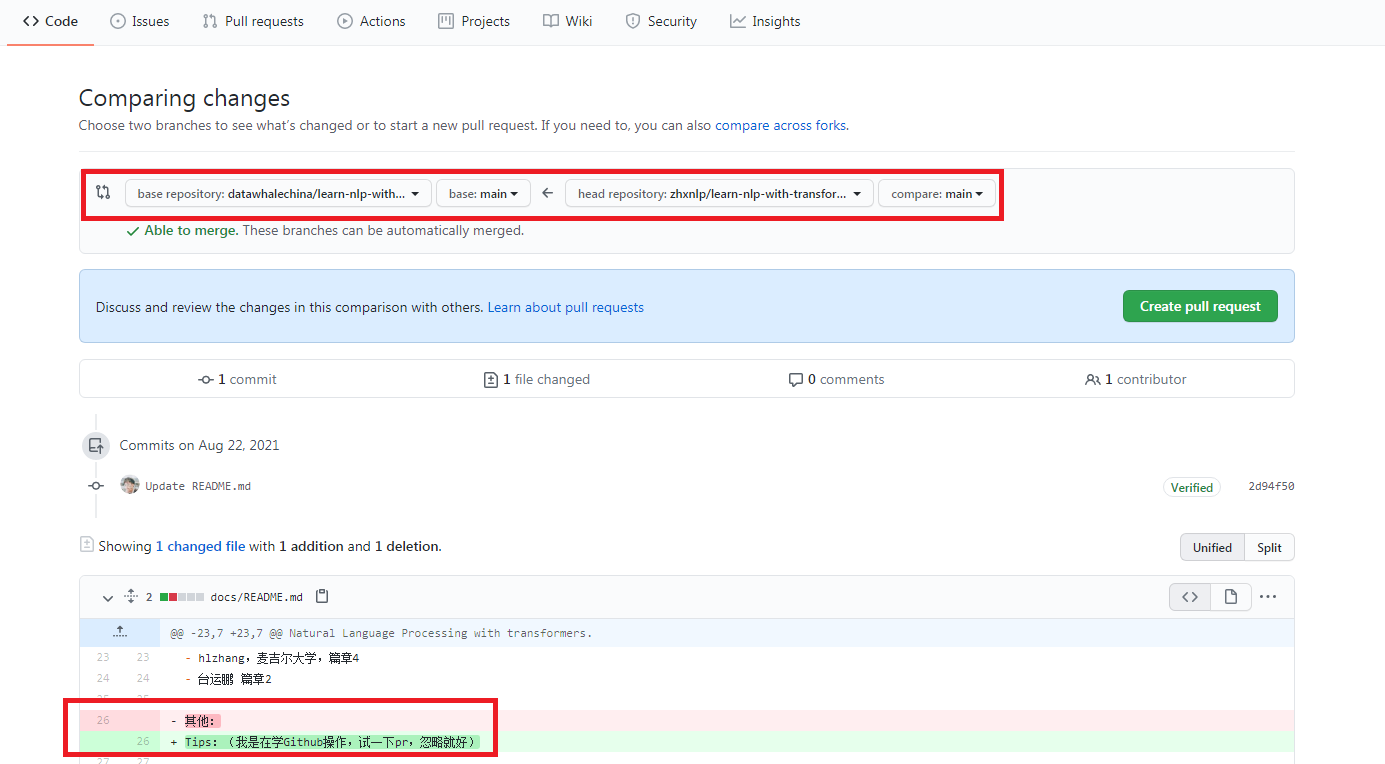Image resolution: width=1385 pixels, height=764 pixels.
Task: Open the docs/README.md file name link
Action: pyautogui.click(x=256, y=597)
